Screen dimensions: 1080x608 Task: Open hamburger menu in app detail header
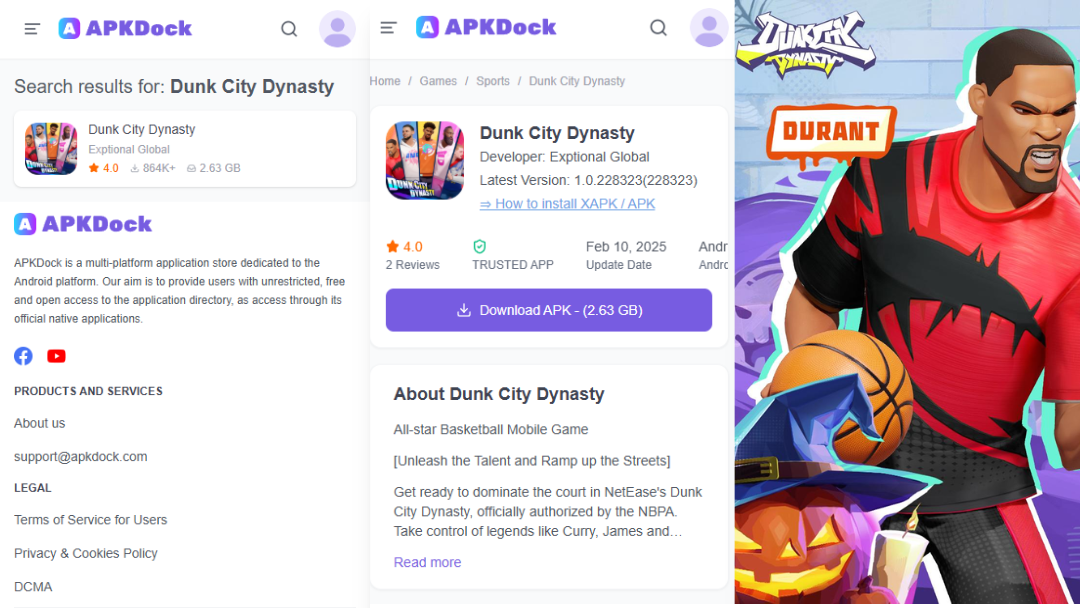click(x=388, y=28)
